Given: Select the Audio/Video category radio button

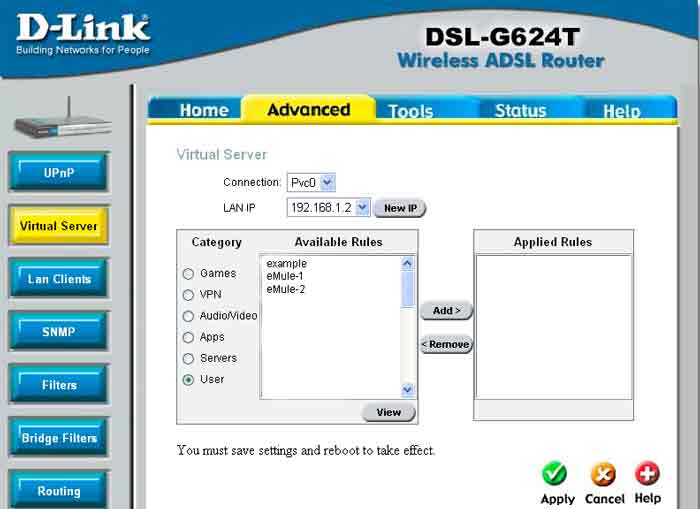Looking at the screenshot, I should [188, 316].
